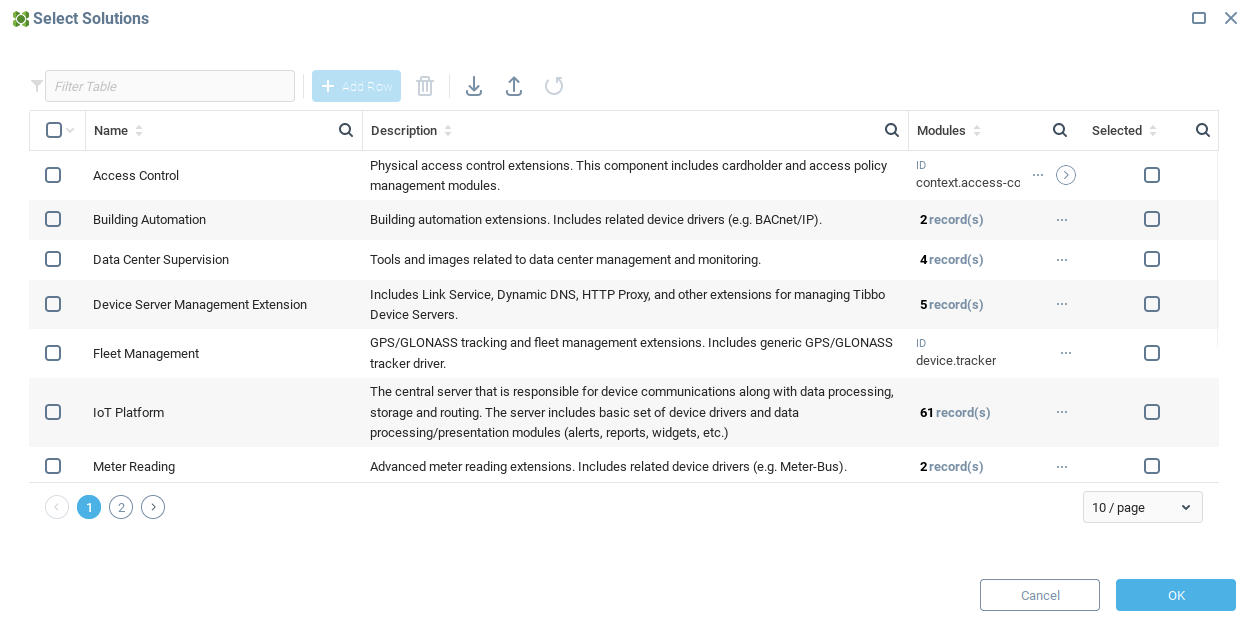Open search in Modules column header
This screenshot has width=1245, height=623.
1060,130
